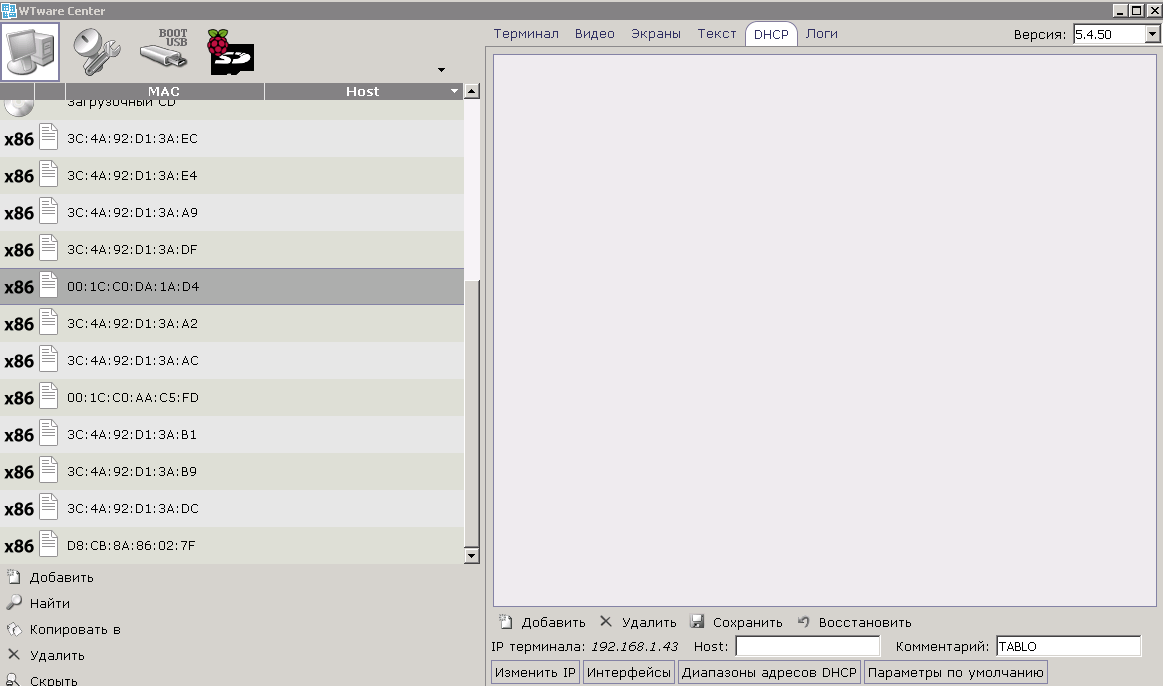Click into the Host text field
This screenshot has width=1163, height=686.
pos(807,647)
